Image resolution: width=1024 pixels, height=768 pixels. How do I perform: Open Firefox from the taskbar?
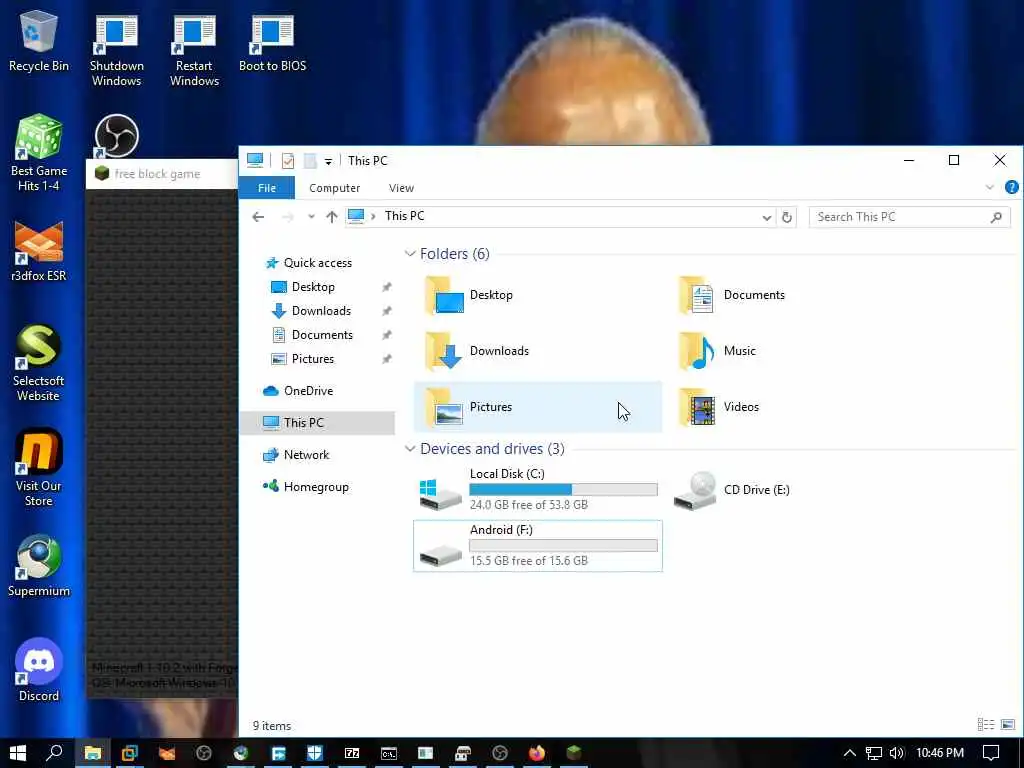[x=537, y=753]
